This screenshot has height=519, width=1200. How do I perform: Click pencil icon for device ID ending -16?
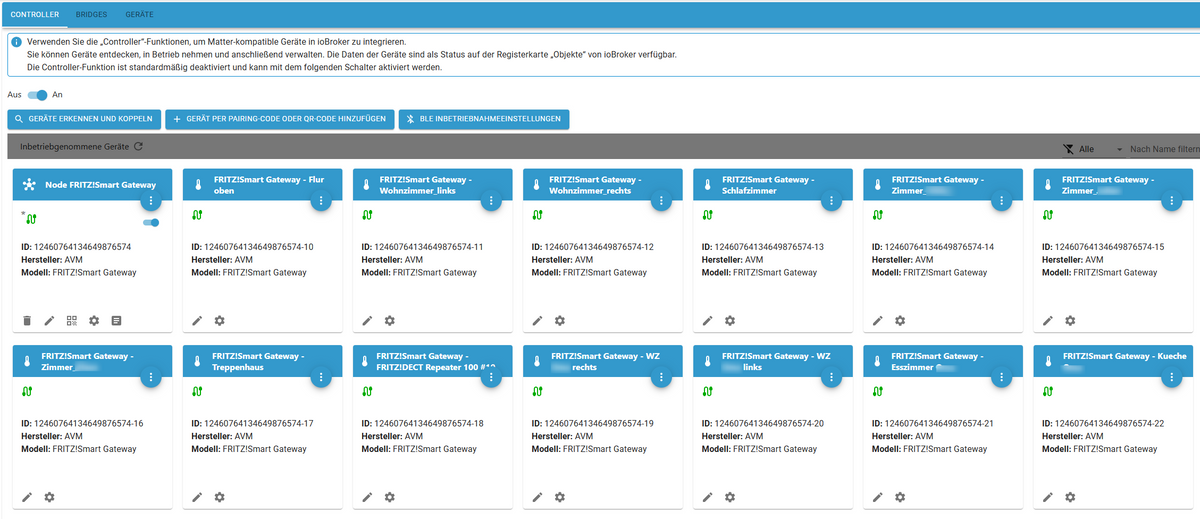tap(27, 497)
